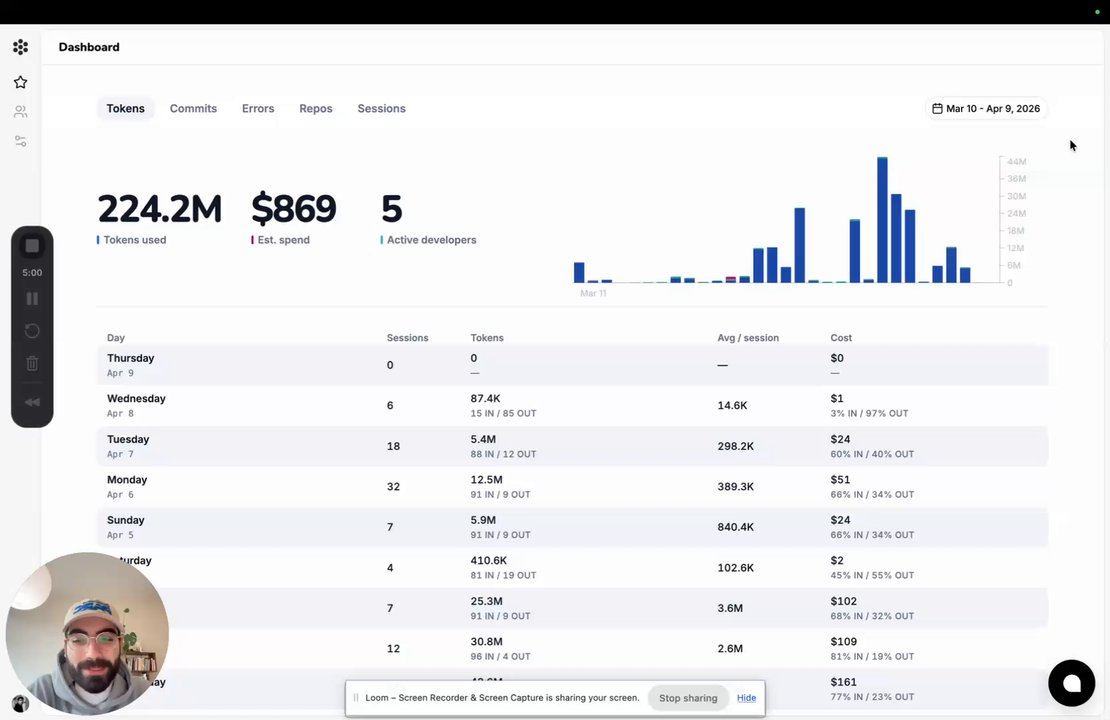Image resolution: width=1110 pixels, height=720 pixels.
Task: Restart the Loom recording
Action: coord(32,331)
